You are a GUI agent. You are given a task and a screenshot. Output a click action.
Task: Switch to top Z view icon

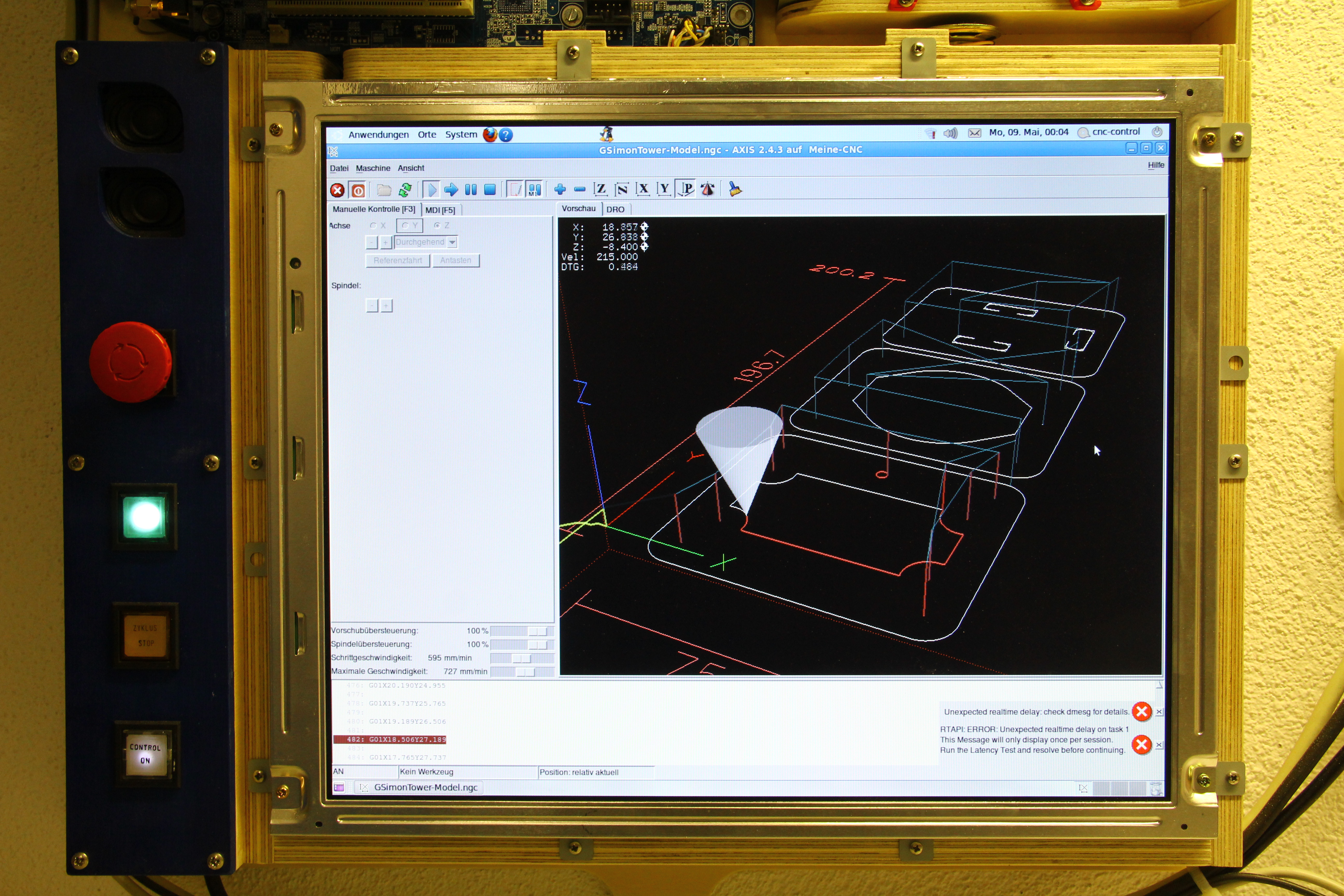coord(600,189)
